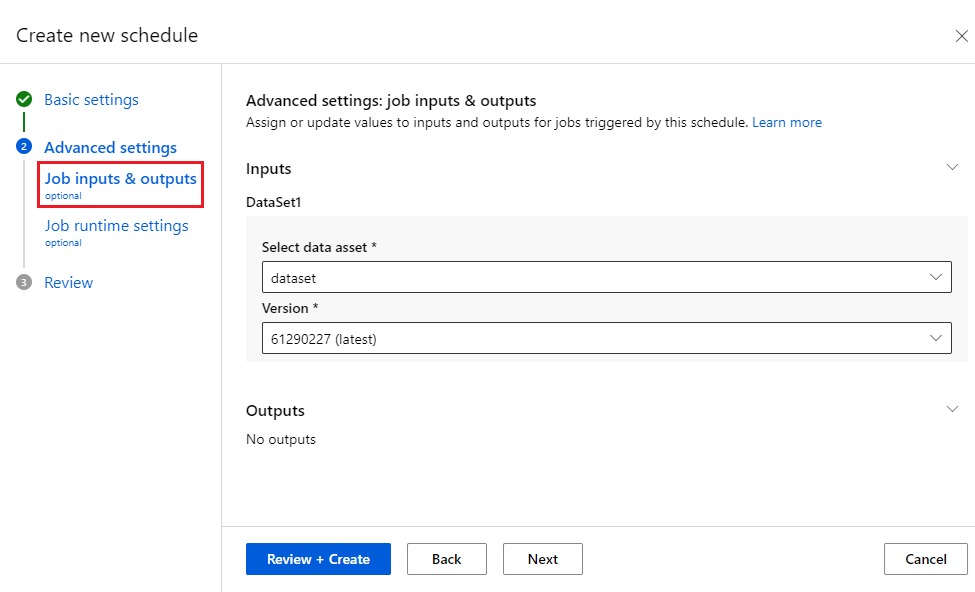The image size is (975, 592).
Task: Click the green Basic settings checkmark icon
Action: (24, 100)
